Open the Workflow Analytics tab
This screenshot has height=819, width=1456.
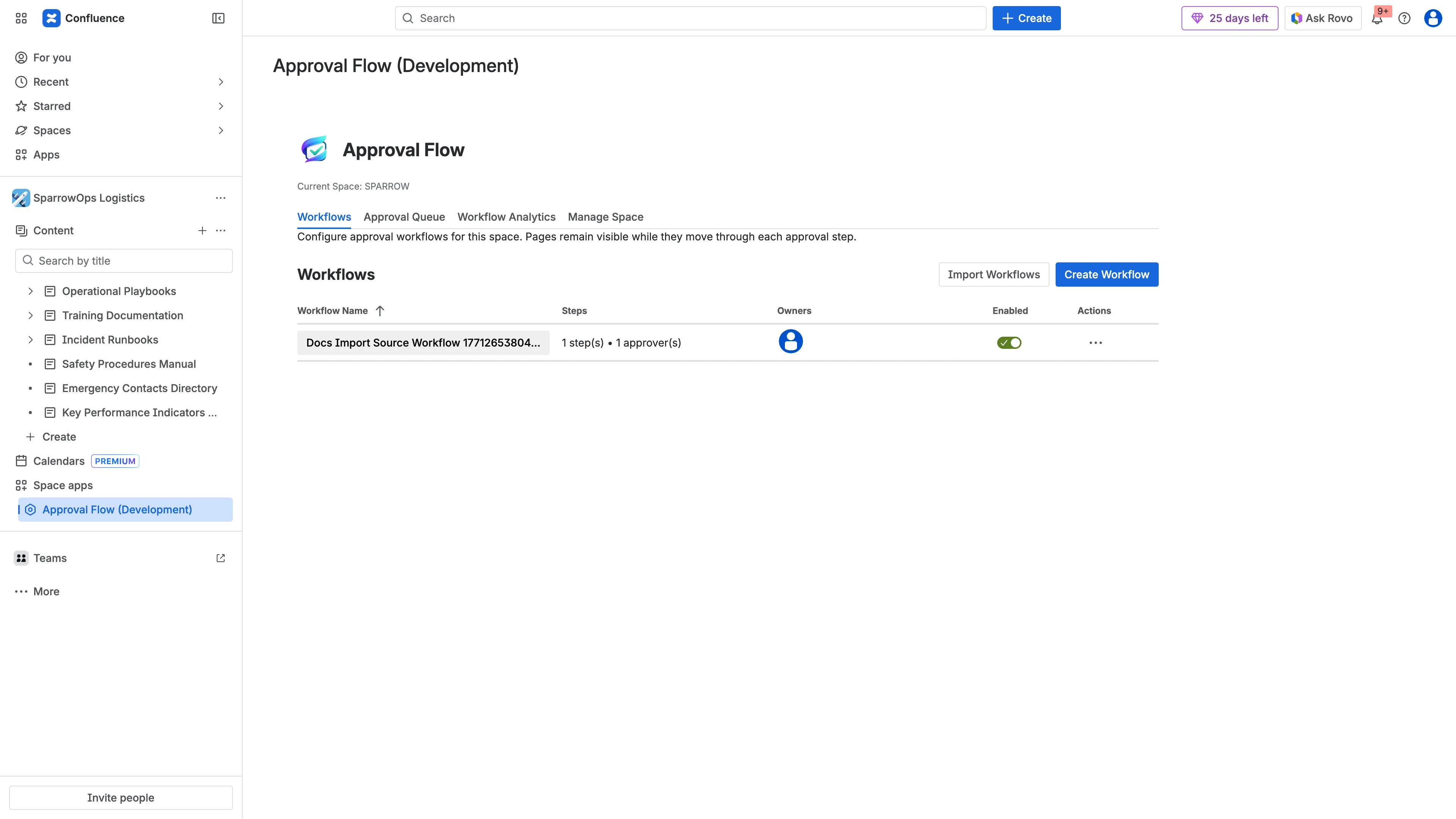[506, 217]
